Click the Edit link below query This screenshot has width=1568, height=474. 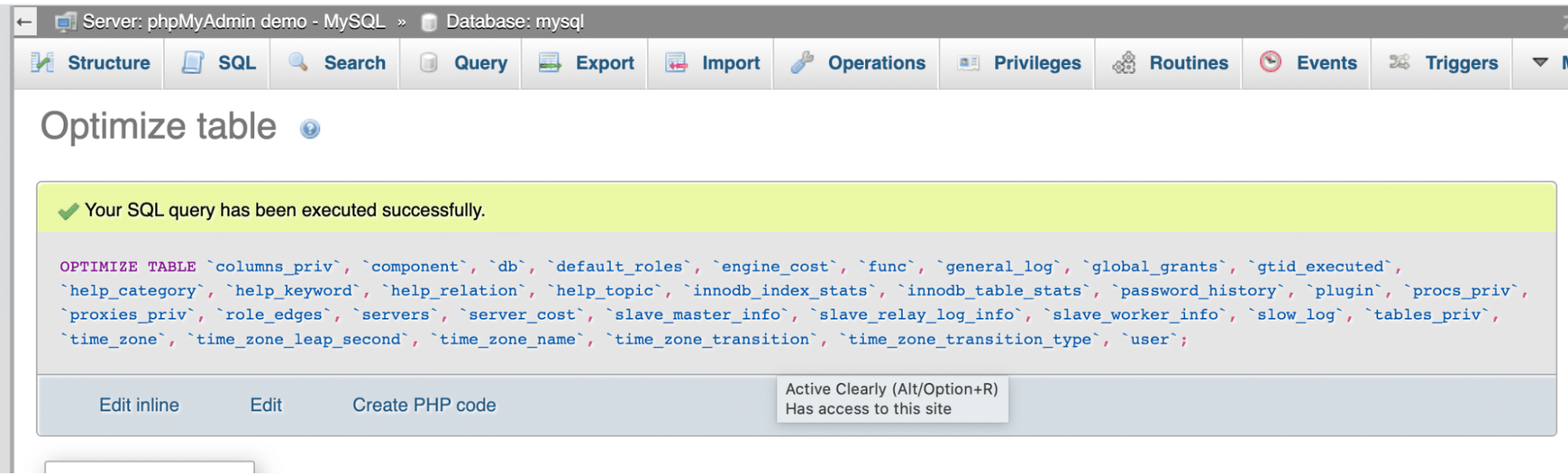click(x=266, y=406)
